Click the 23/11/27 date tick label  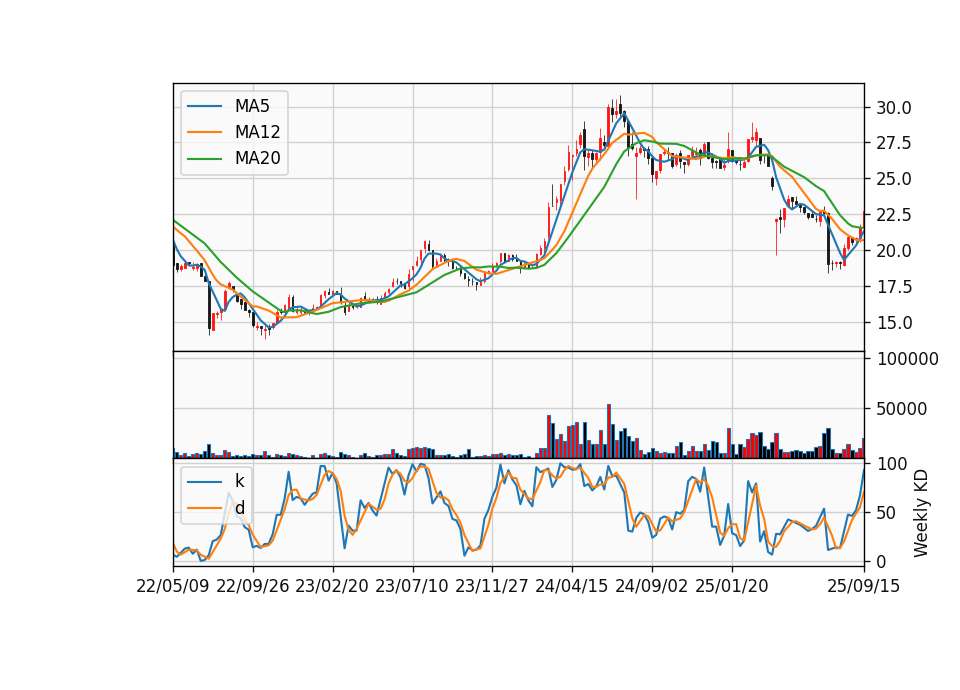click(492, 586)
